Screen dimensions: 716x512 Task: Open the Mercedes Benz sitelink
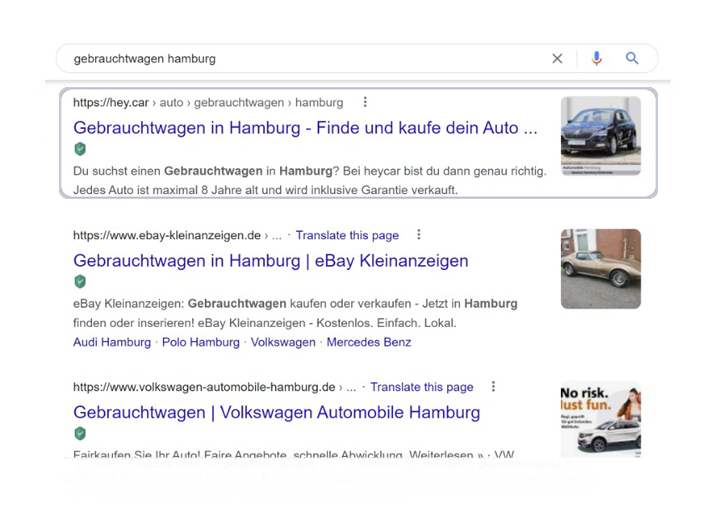[x=369, y=342]
